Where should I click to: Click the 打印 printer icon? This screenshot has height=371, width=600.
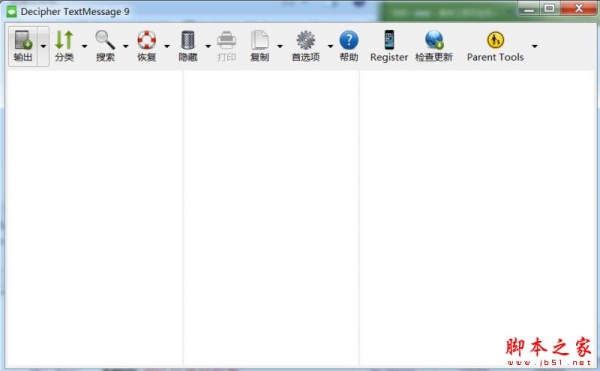227,40
